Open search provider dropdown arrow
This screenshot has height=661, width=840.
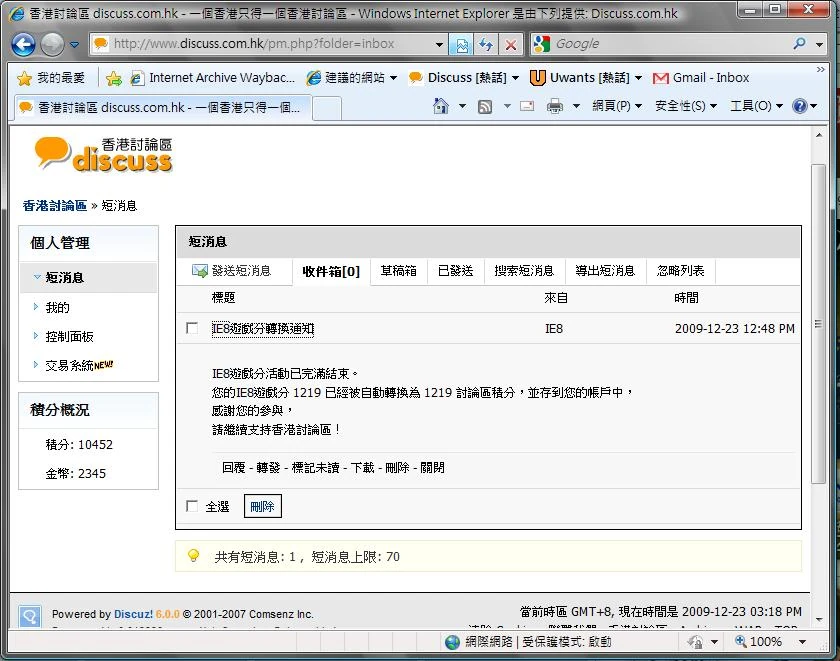coord(819,44)
